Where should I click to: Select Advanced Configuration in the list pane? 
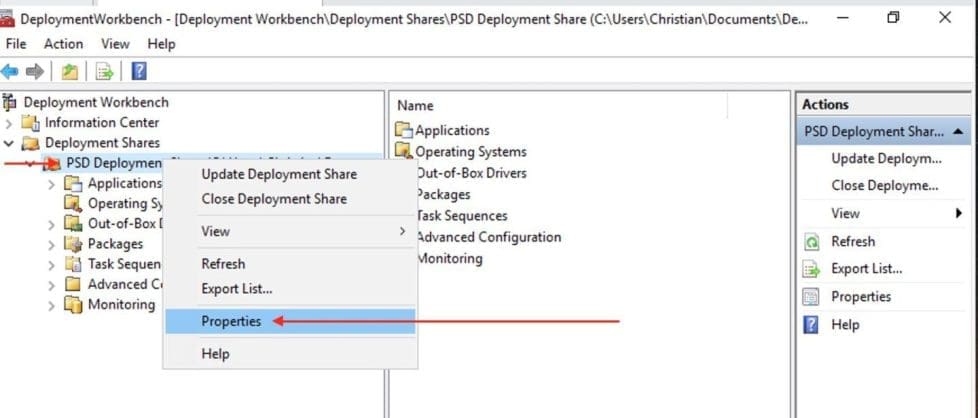488,237
